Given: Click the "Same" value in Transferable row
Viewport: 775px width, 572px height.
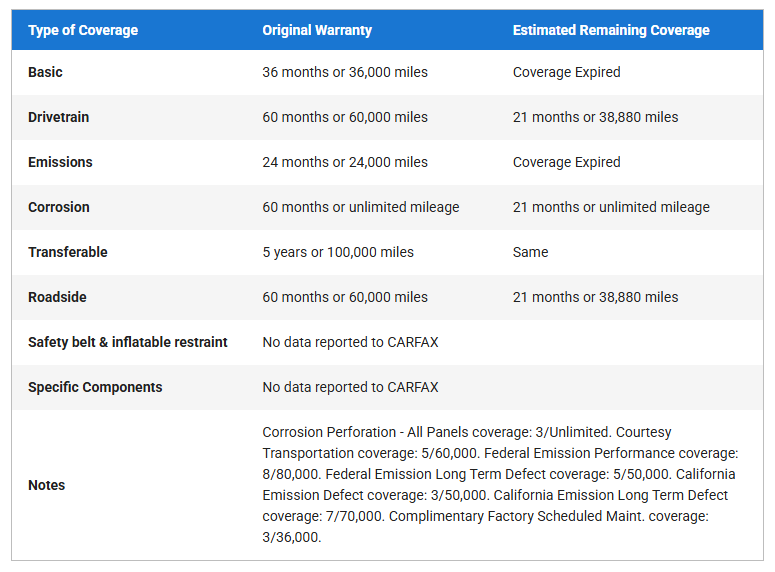Looking at the screenshot, I should (x=530, y=252).
